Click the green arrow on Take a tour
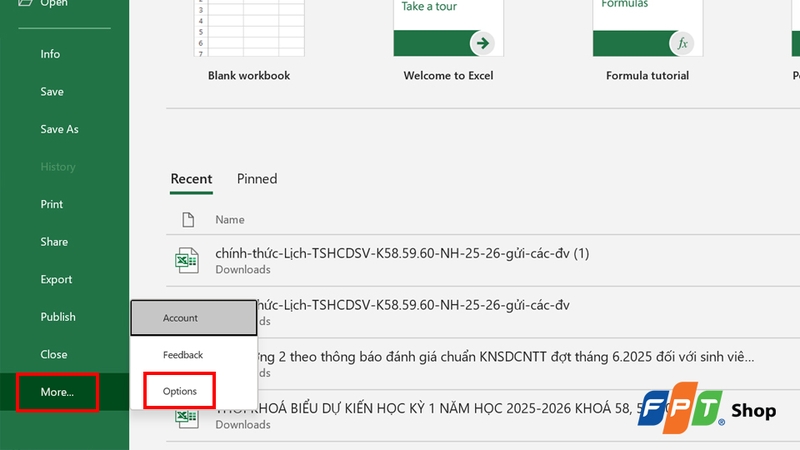Image resolution: width=800 pixels, height=450 pixels. 482,43
